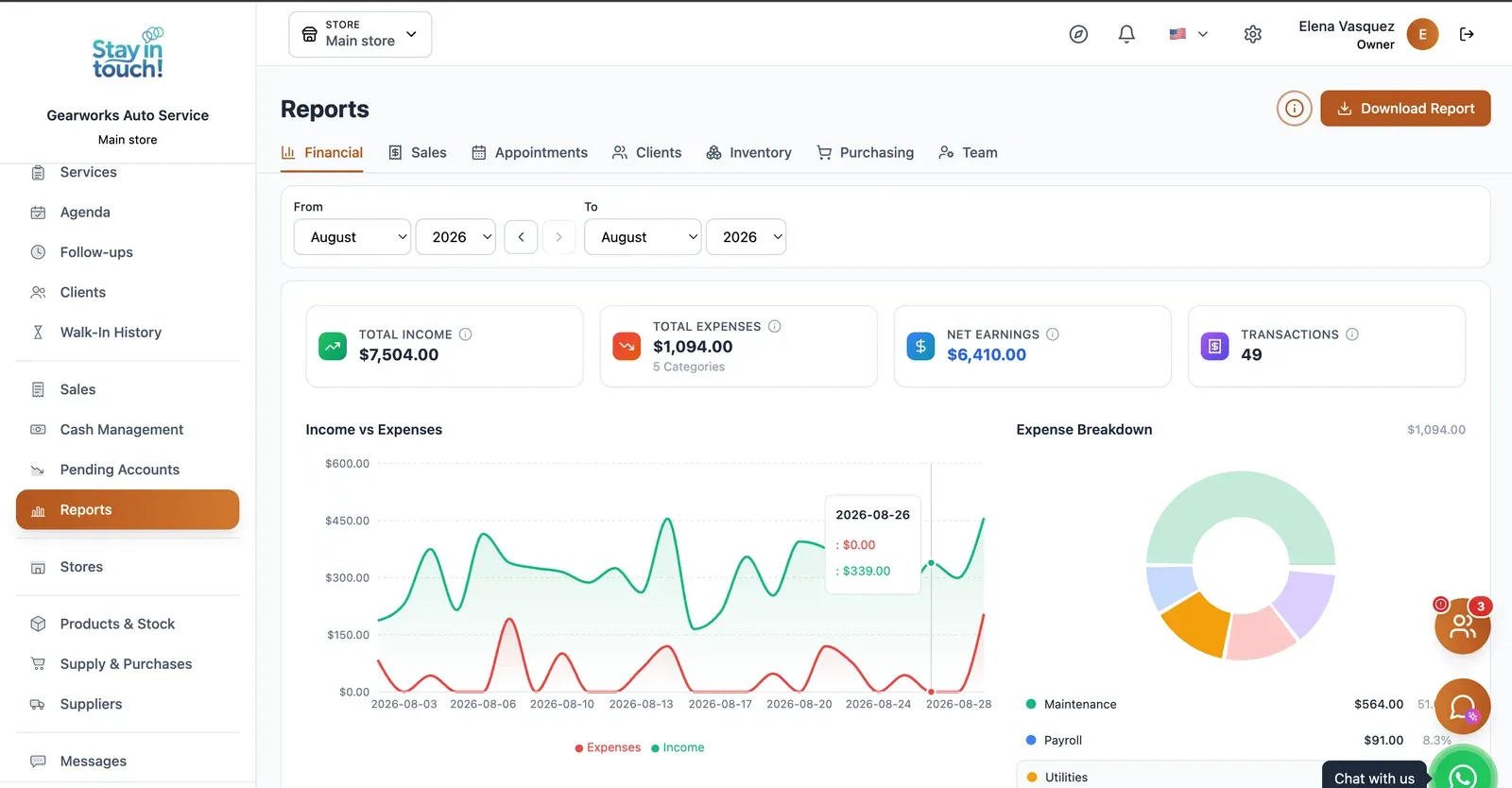Open the Store selector dropdown
The image size is (1512, 788).
(360, 34)
